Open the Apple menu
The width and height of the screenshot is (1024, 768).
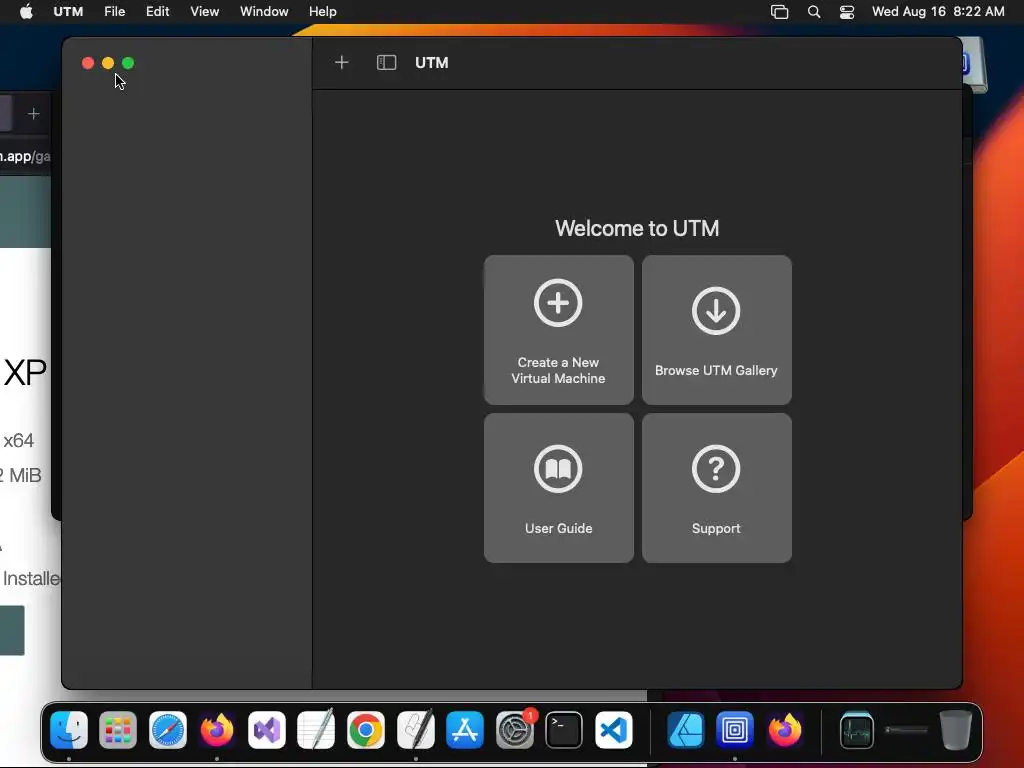coord(26,12)
